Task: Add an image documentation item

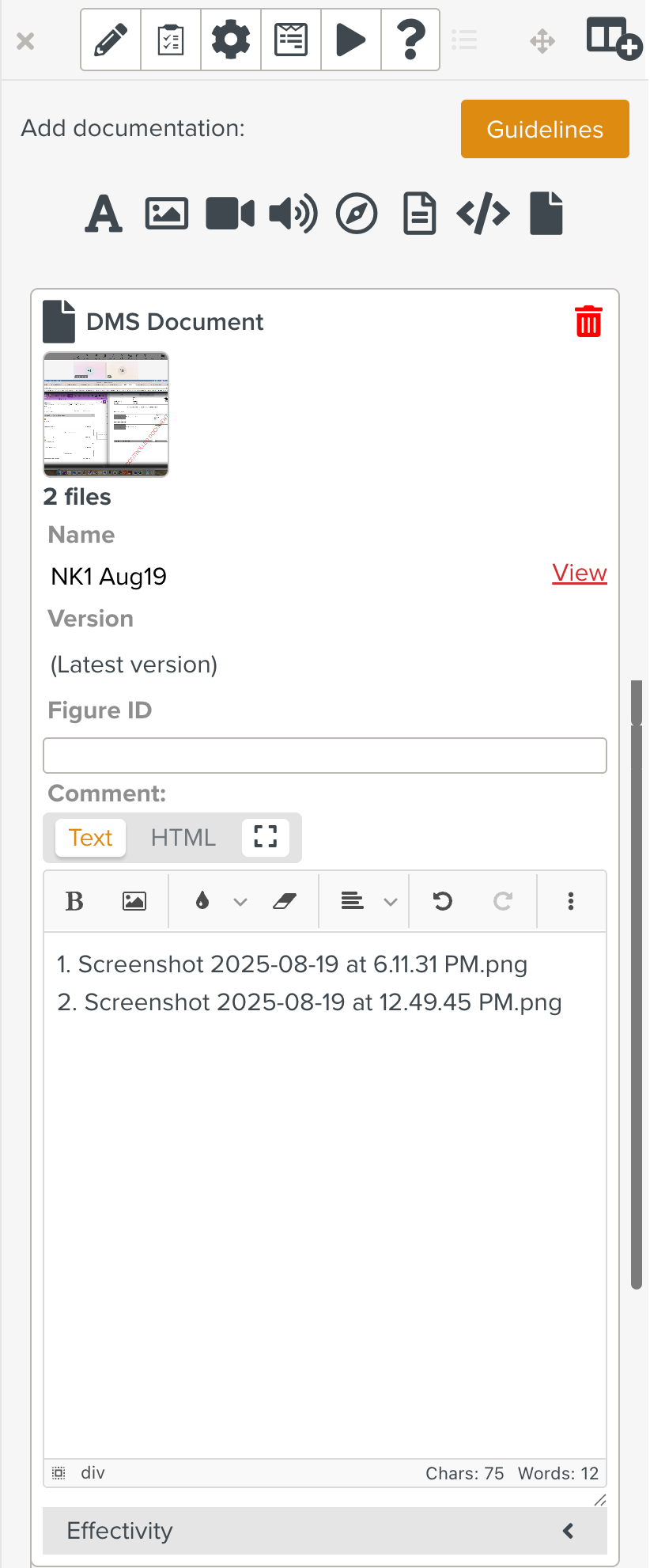Action: (x=167, y=214)
